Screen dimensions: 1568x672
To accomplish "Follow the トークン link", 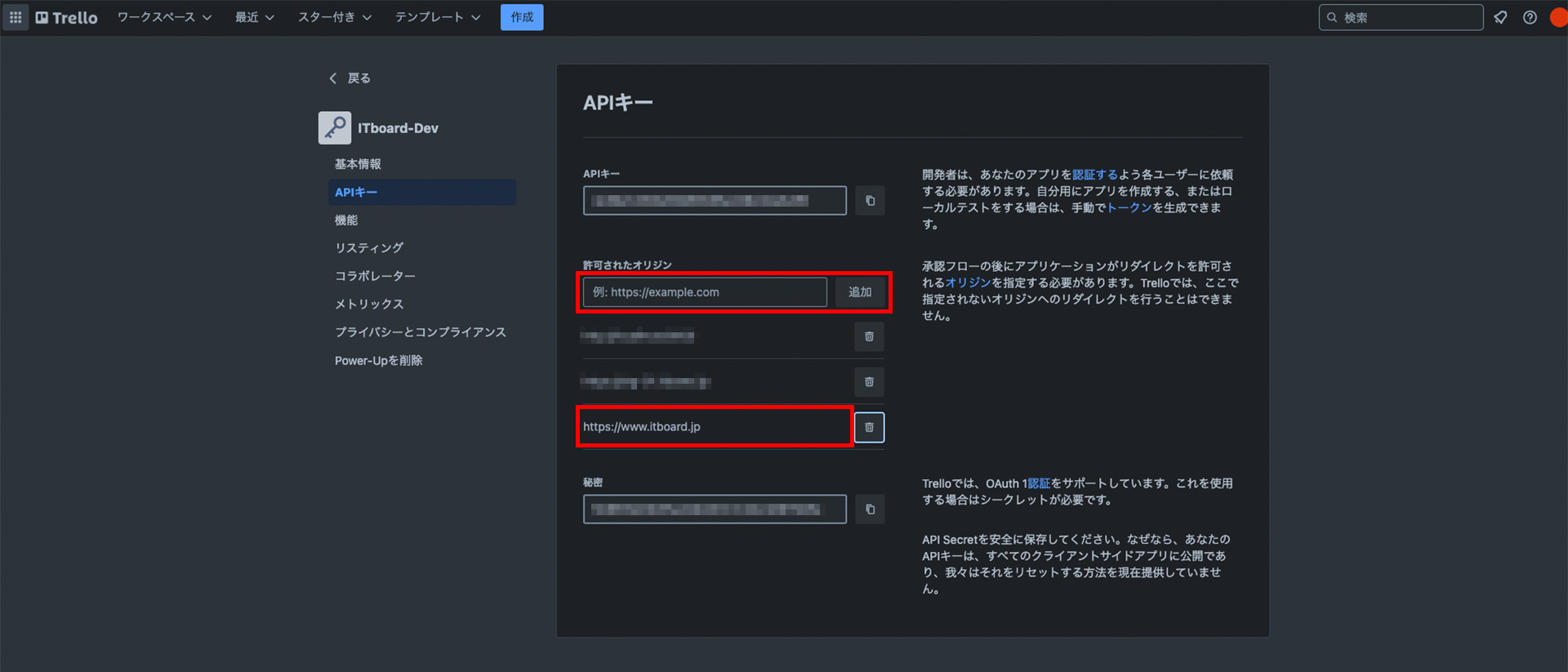I will click(1129, 208).
